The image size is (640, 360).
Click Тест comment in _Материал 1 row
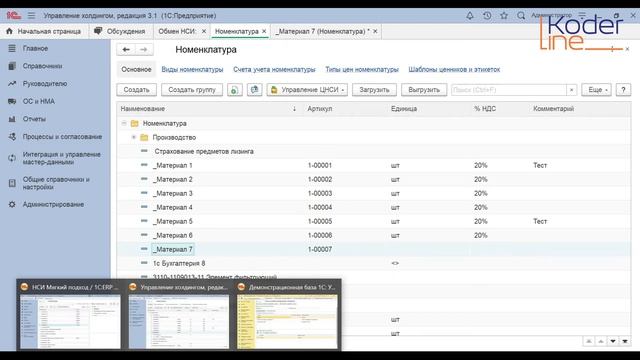pyautogui.click(x=540, y=165)
